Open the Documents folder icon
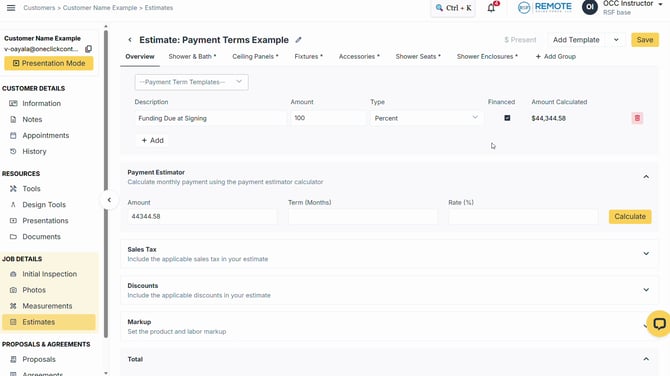The image size is (670, 376). pyautogui.click(x=13, y=236)
